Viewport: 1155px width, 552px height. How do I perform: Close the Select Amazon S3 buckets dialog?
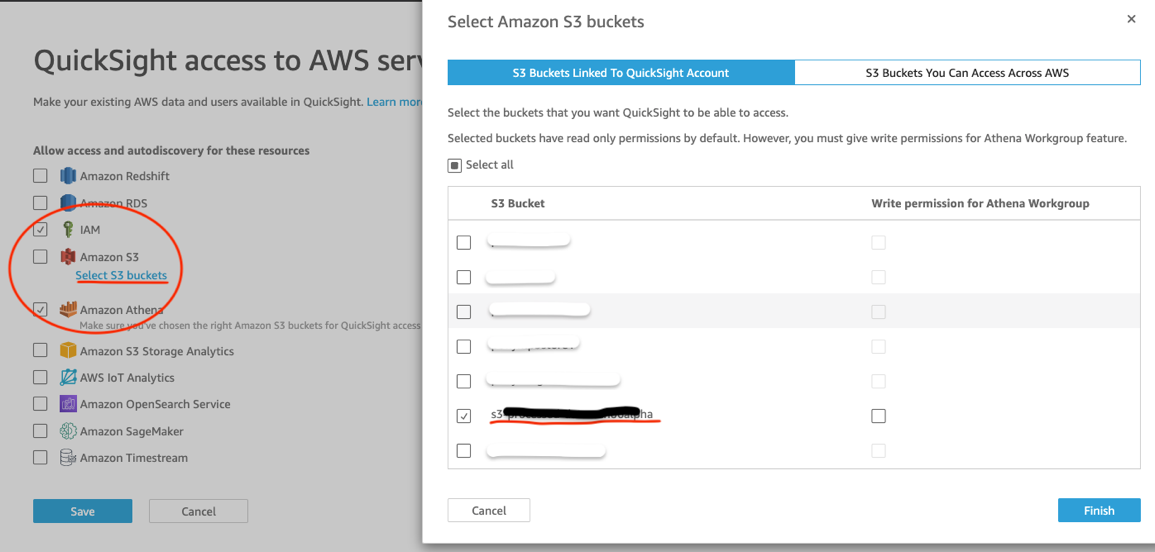pyautogui.click(x=1131, y=19)
